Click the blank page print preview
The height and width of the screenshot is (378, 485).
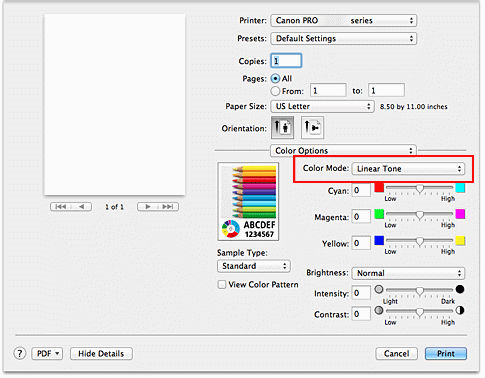pos(115,104)
